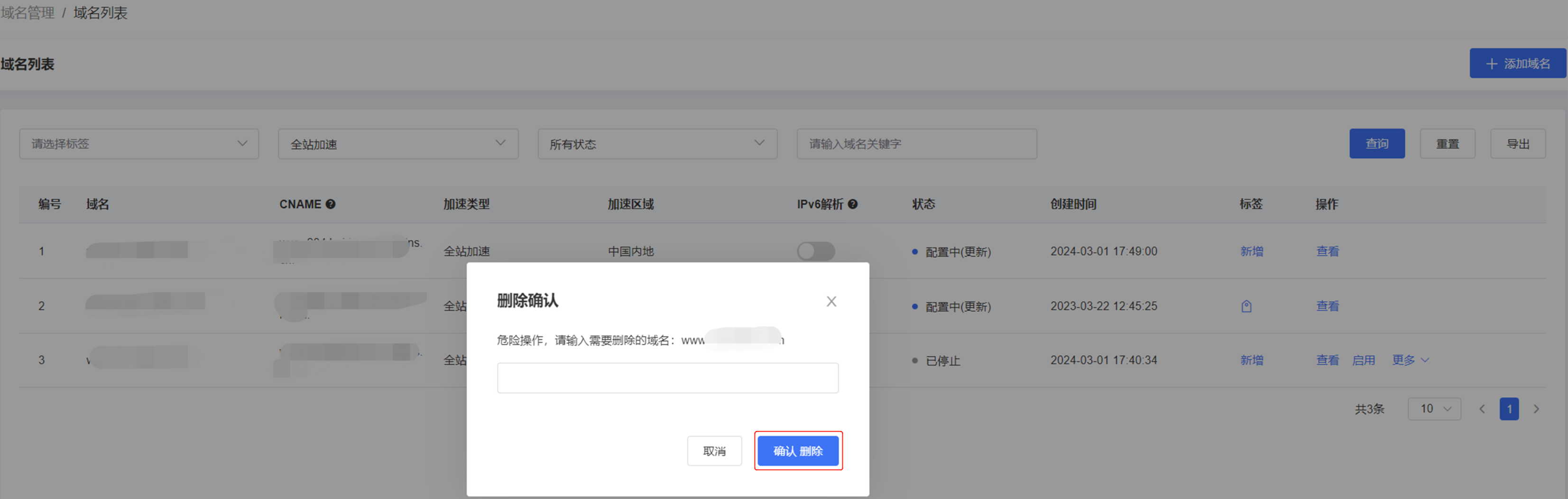Select page 1 in pagination
Screen dimensions: 1568x499
pos(1509,409)
